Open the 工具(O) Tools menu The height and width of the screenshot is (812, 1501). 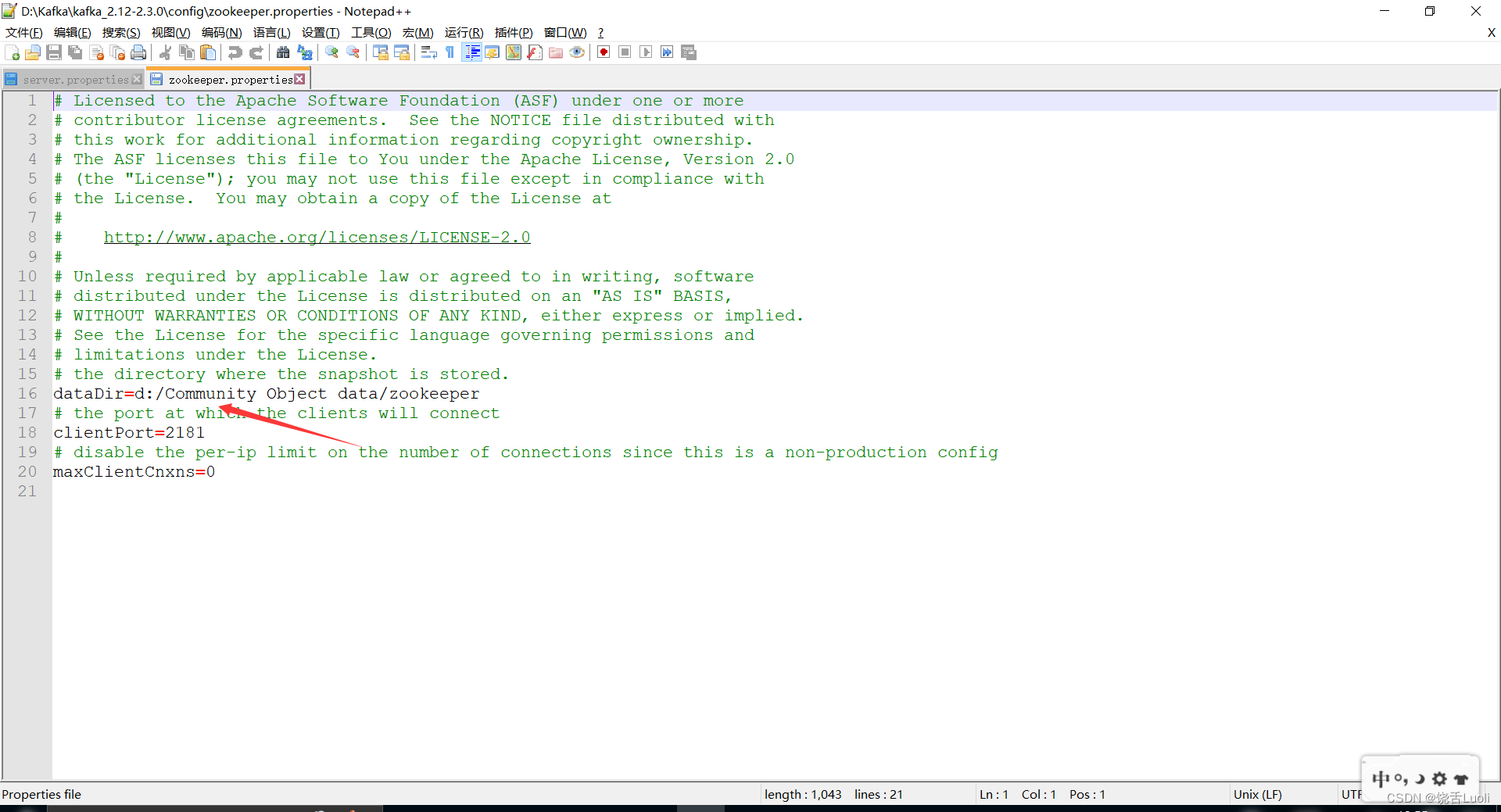click(x=371, y=33)
